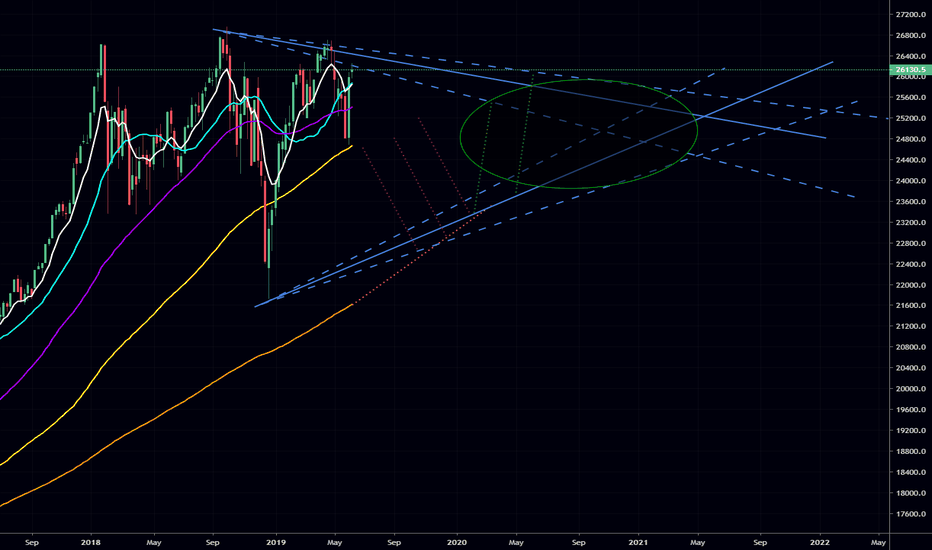
Task: Click the 23200.0 price axis label
Action: click(911, 222)
